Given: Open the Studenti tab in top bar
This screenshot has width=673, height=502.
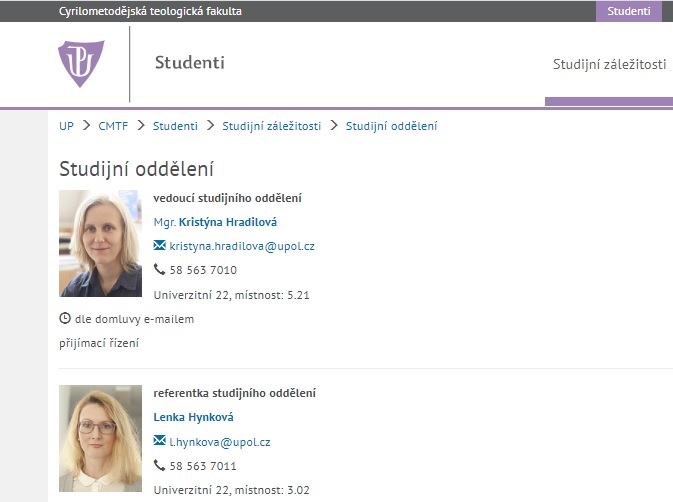Looking at the screenshot, I should (x=628, y=11).
